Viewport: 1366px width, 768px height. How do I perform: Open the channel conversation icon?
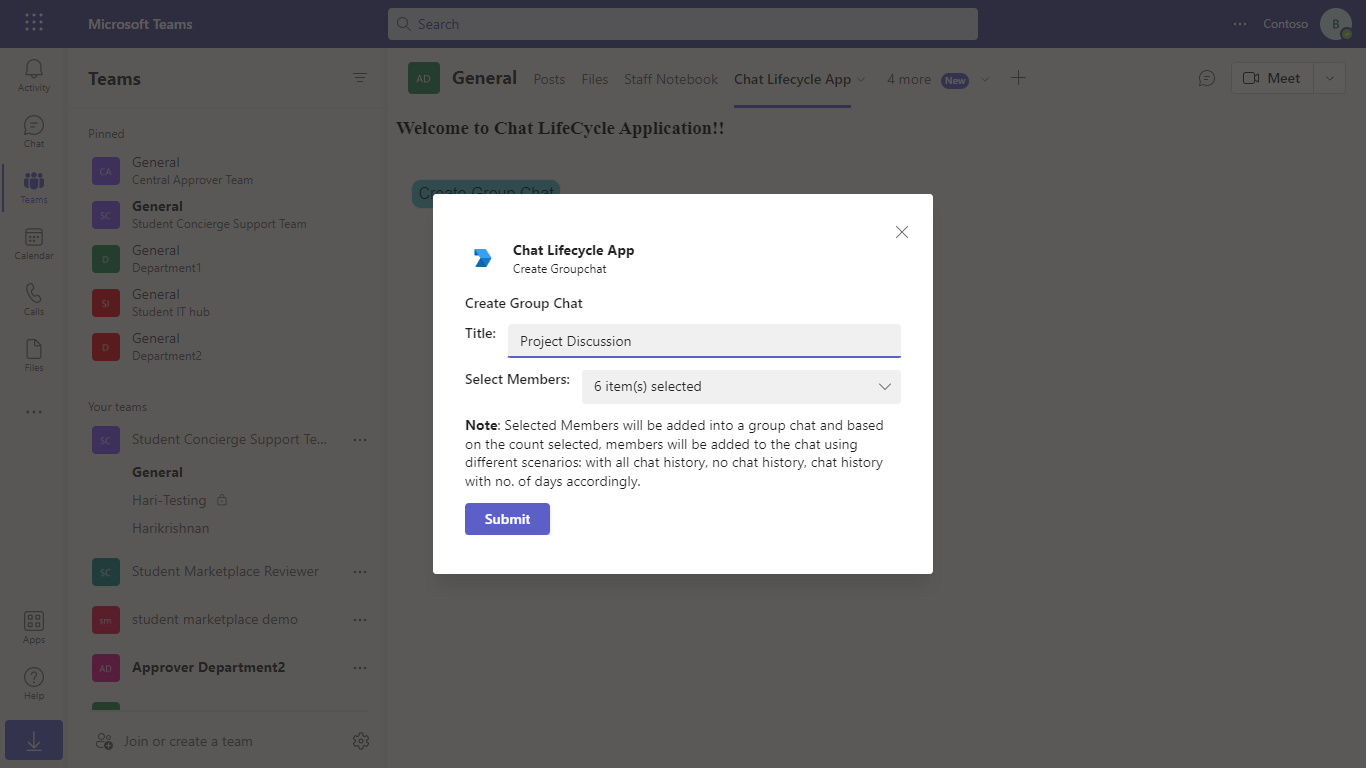(1207, 78)
